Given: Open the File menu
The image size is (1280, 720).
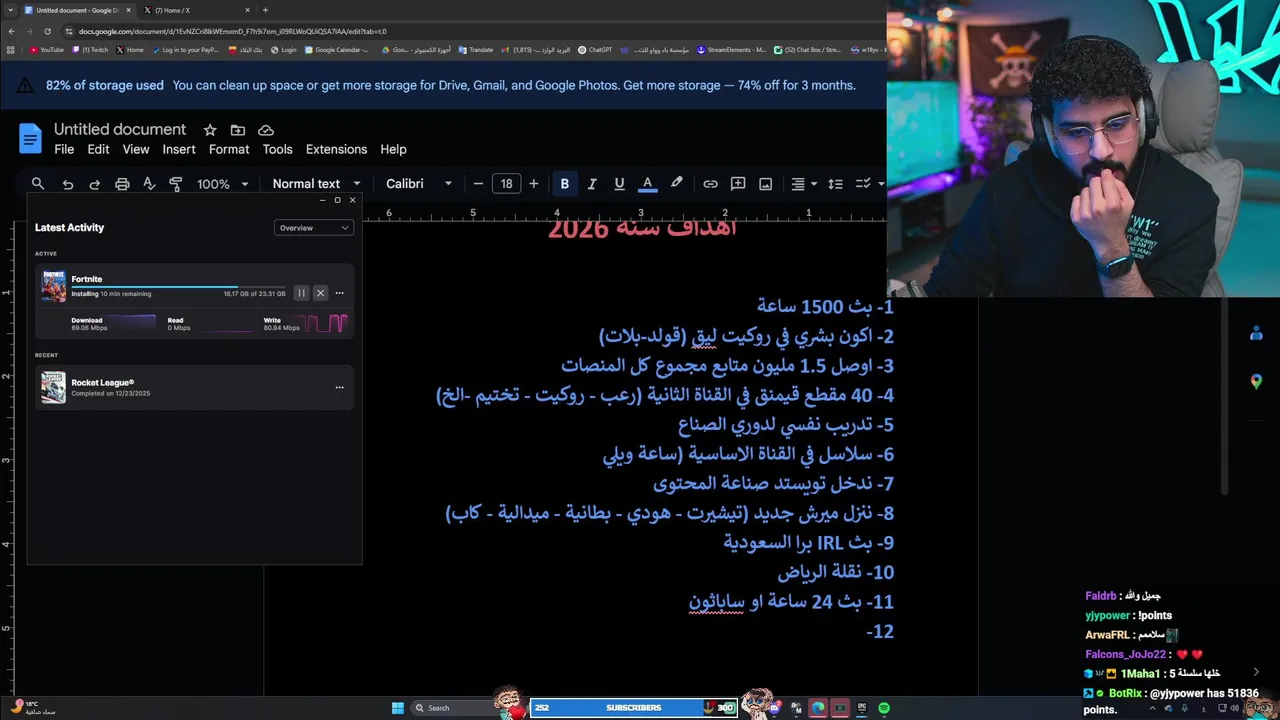Looking at the screenshot, I should 64,149.
